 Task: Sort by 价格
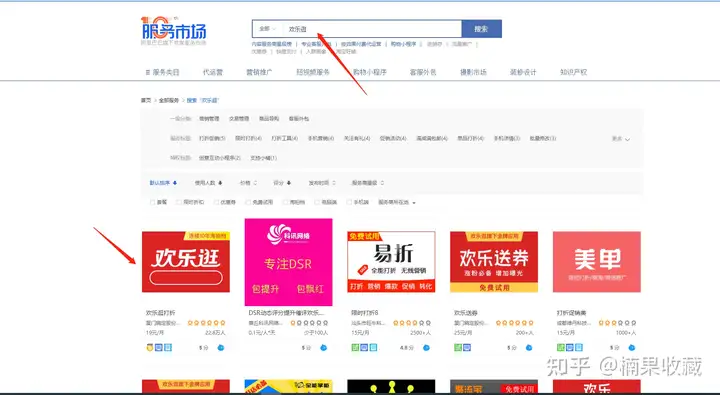[248, 183]
